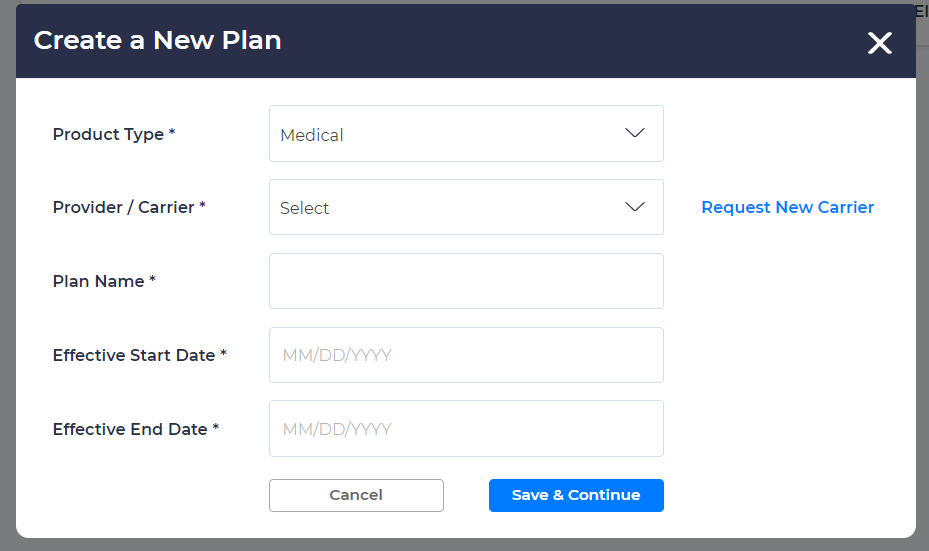Click the Effective End Date label
The image size is (929, 551).
pyautogui.click(x=130, y=429)
